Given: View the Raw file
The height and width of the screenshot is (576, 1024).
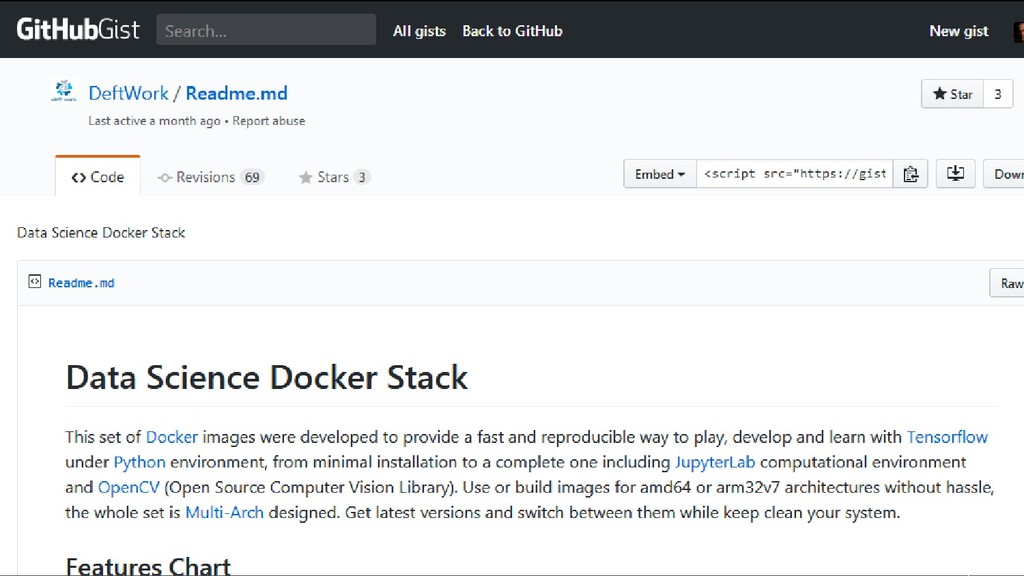Looking at the screenshot, I should click(1008, 283).
